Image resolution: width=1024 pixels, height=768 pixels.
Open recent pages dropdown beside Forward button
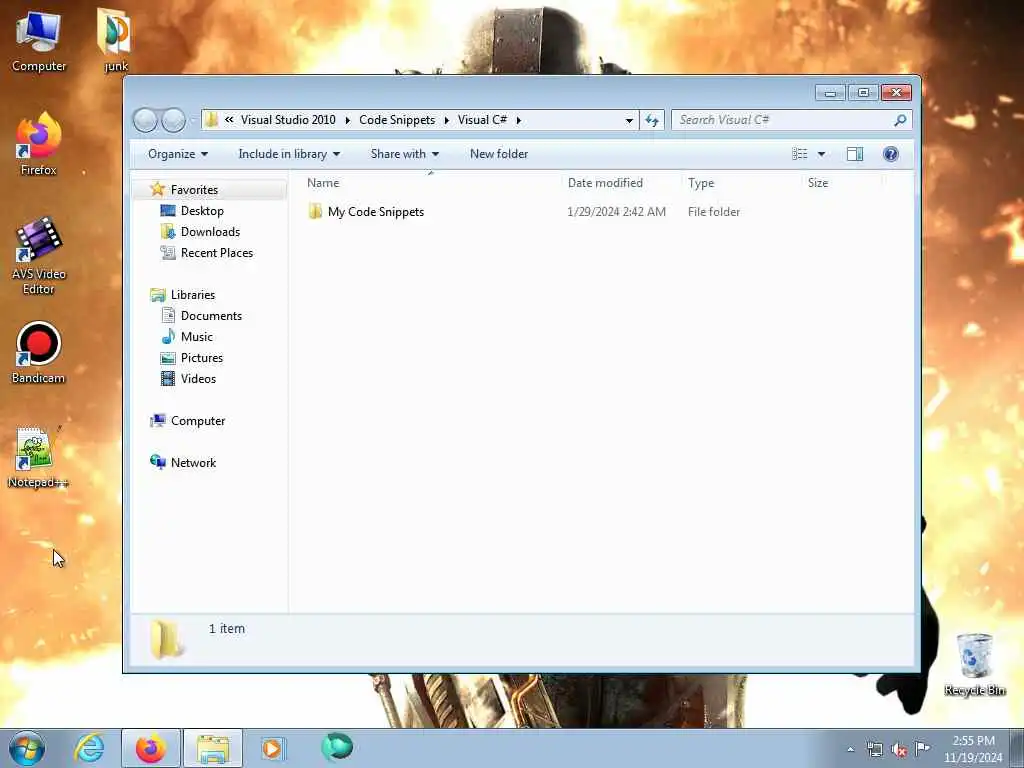pos(193,121)
